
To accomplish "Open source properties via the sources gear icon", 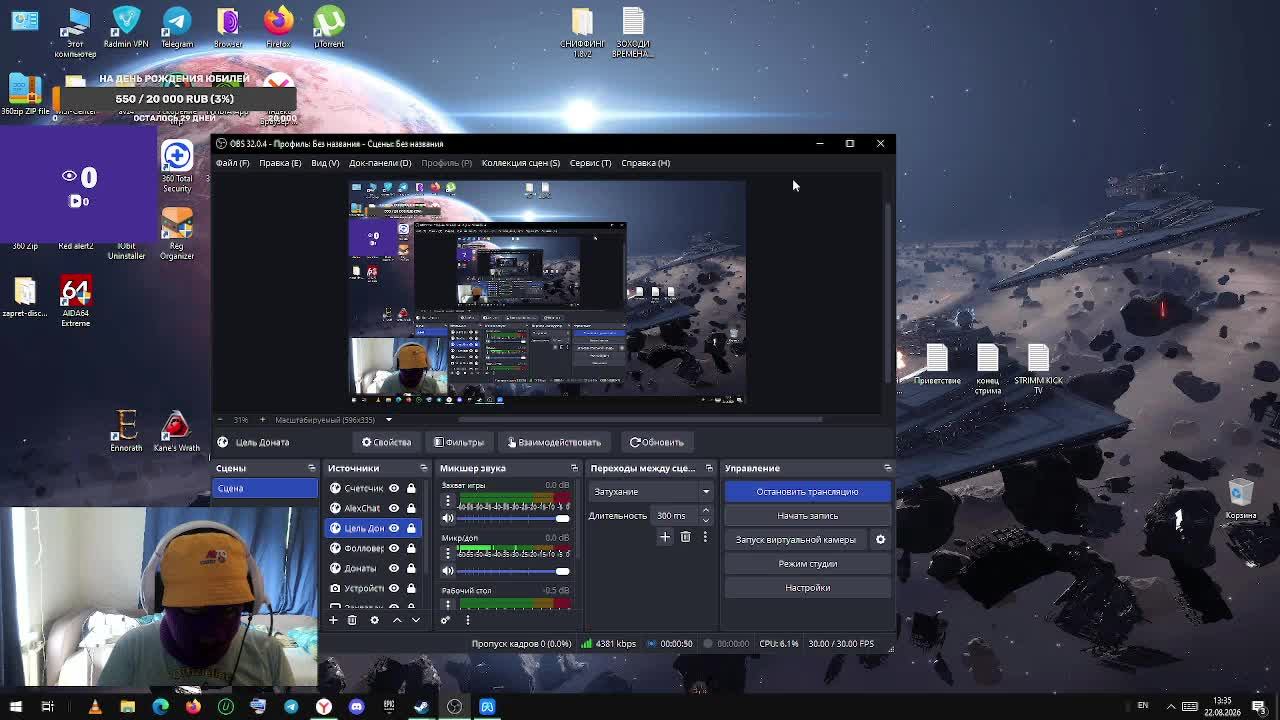I will click(374, 620).
